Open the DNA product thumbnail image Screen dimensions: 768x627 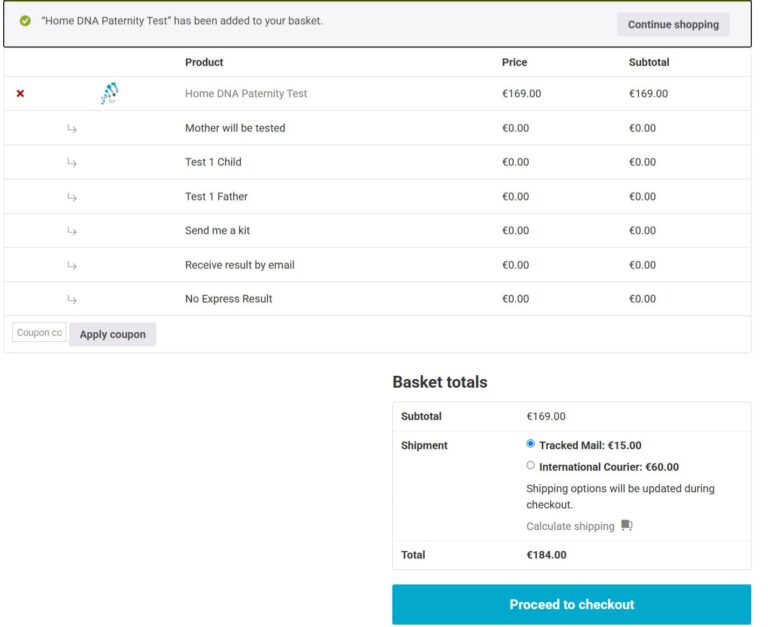[110, 93]
